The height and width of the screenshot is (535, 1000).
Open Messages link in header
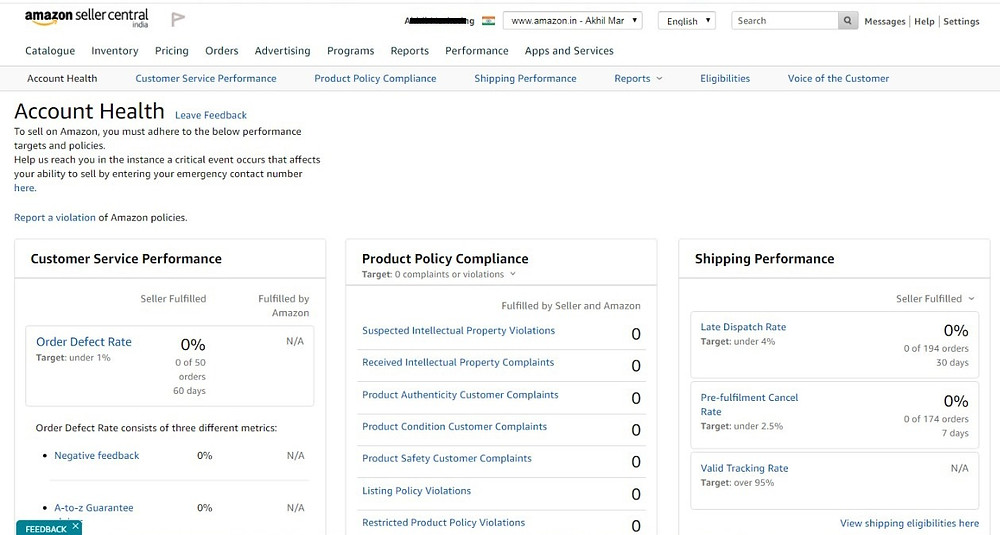(885, 21)
